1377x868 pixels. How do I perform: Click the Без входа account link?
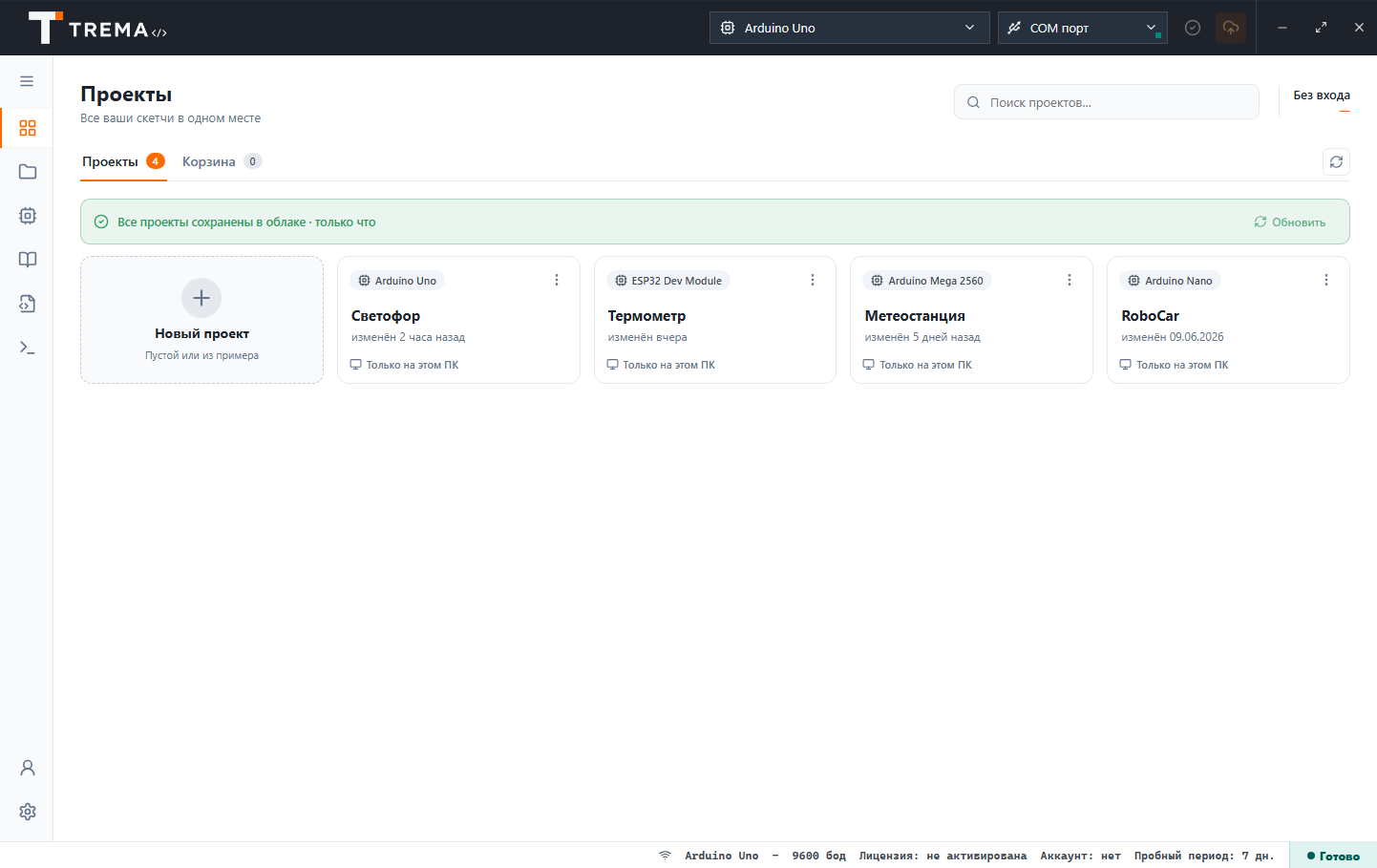[x=1322, y=95]
